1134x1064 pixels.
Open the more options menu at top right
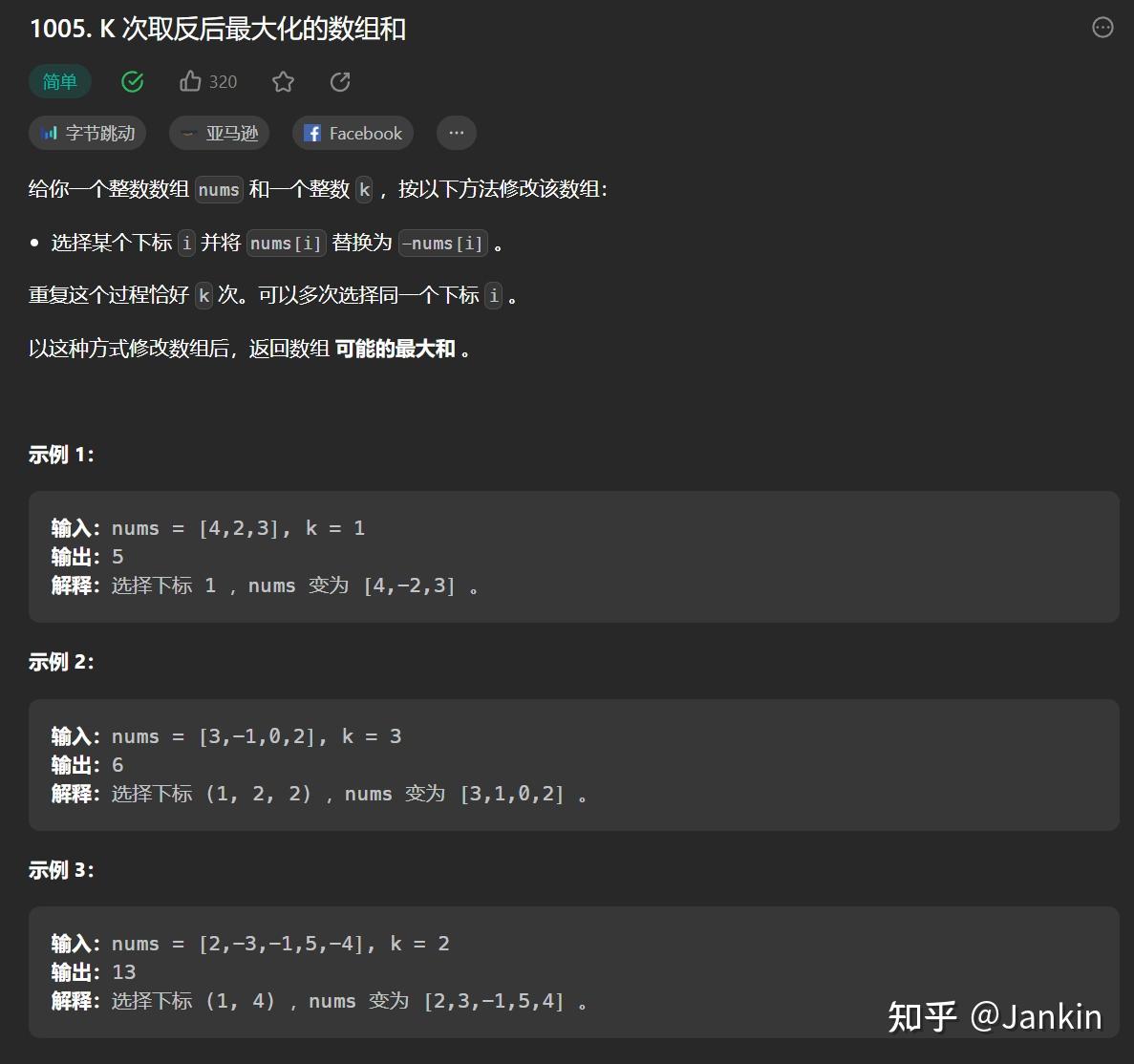click(x=1102, y=29)
